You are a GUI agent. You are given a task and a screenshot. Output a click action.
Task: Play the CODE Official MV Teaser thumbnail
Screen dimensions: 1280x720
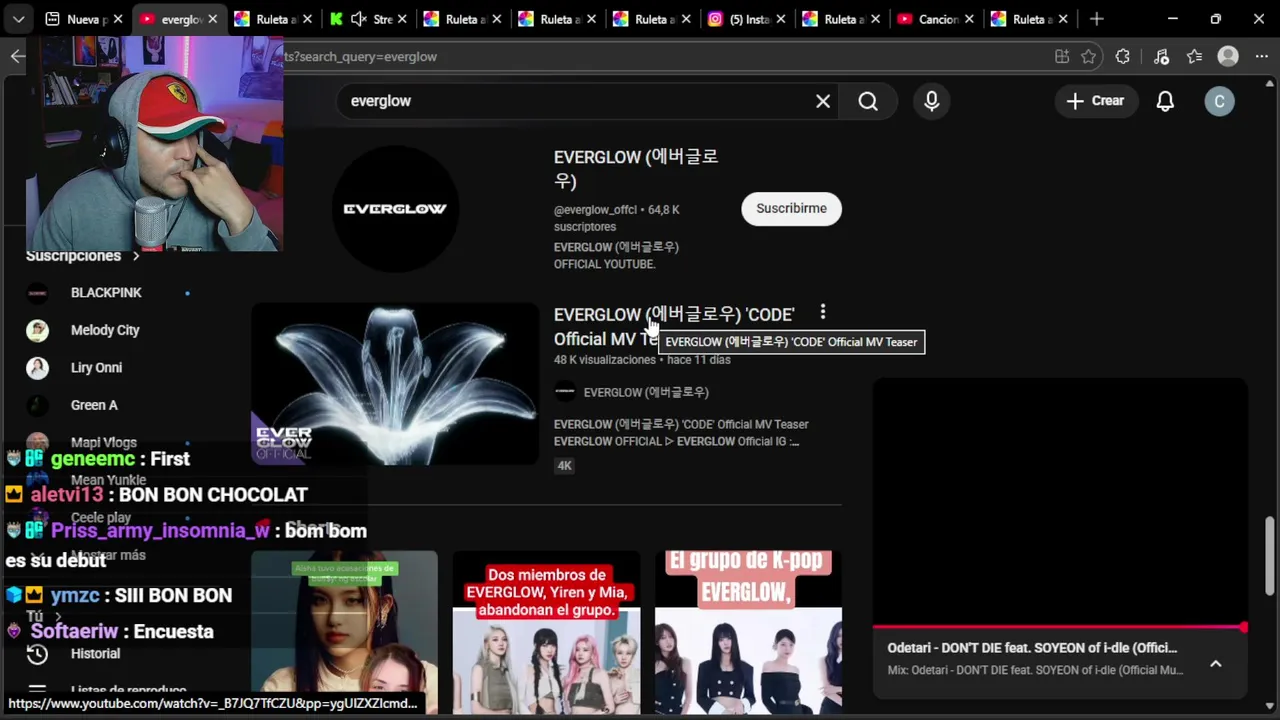(395, 384)
